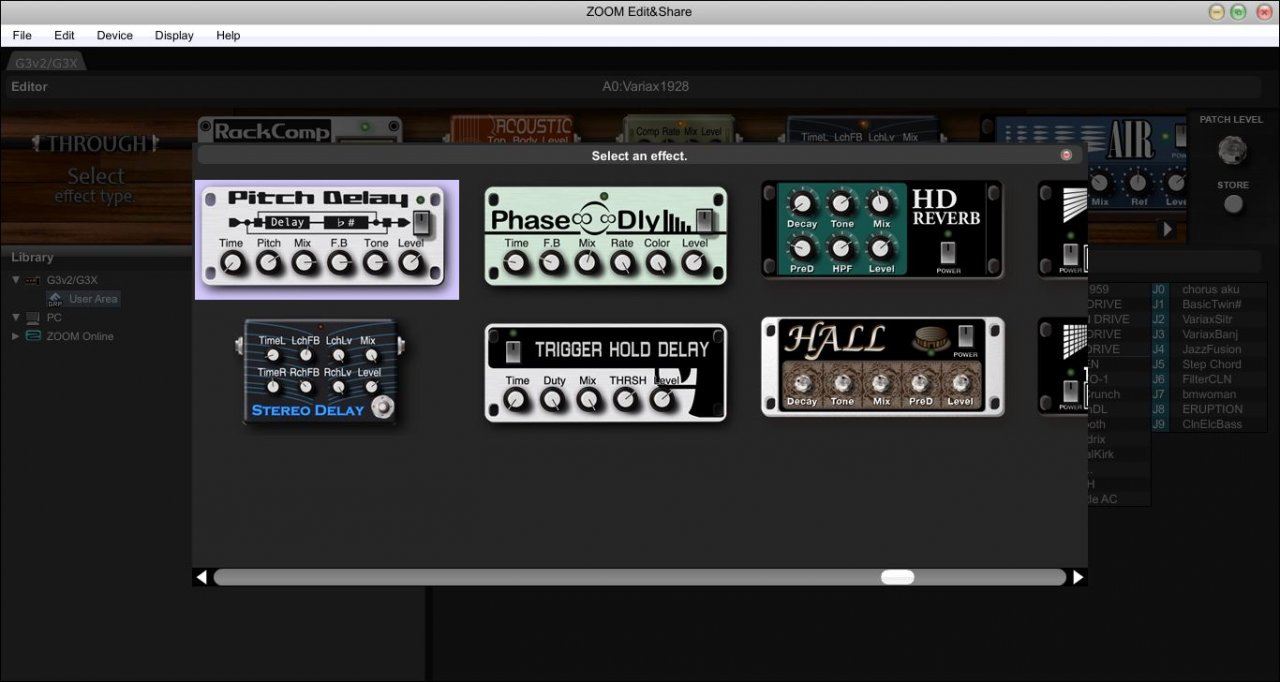This screenshot has height=682, width=1280.
Task: Click the Pitch knob on Pitch Delay
Action: [268, 262]
